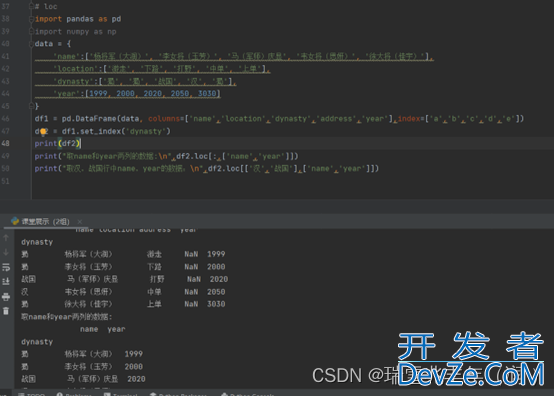Click 'pd.DataFrame' in the df1 assignment
554x396 pixels.
coord(89,119)
